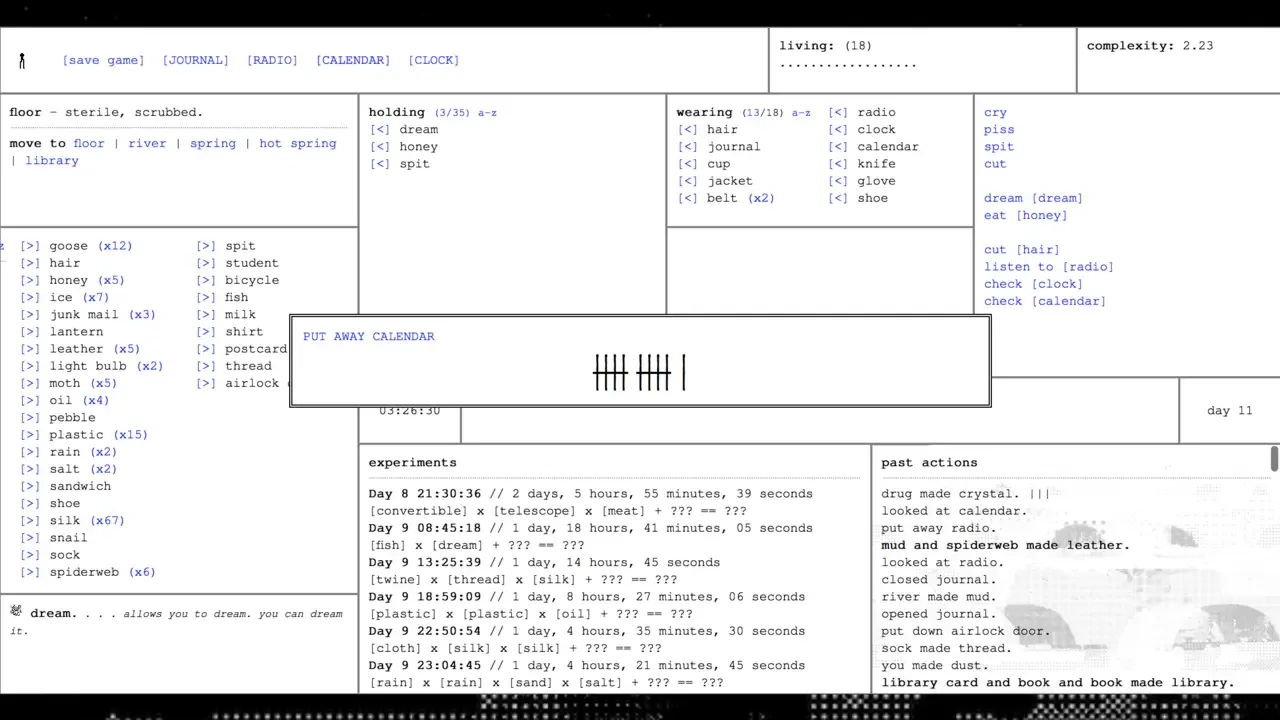Click [>] arrow next to student
The width and height of the screenshot is (1280, 720).
[206, 263]
